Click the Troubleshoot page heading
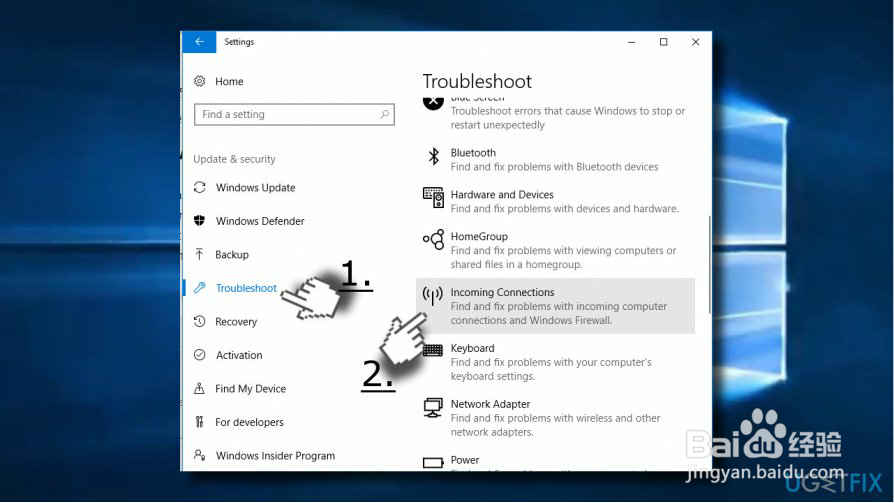The image size is (894, 503). [477, 82]
